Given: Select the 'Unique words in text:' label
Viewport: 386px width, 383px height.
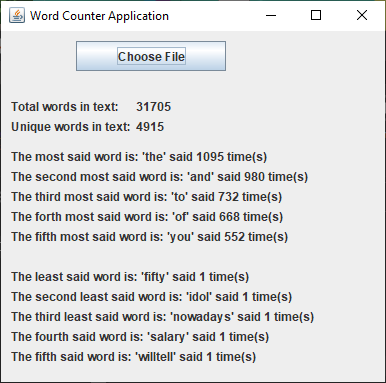Looking at the screenshot, I should [x=70, y=127].
